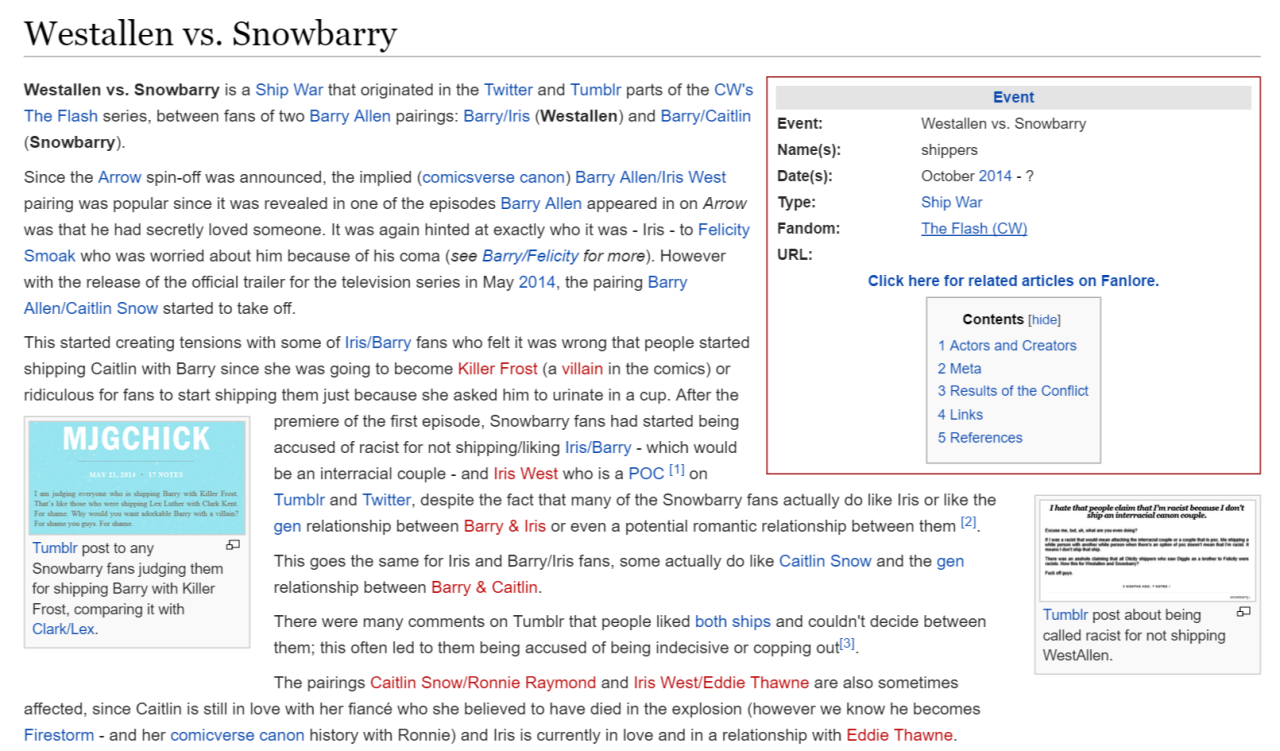Jump to section 1 Actors and Creators

(x=1007, y=345)
